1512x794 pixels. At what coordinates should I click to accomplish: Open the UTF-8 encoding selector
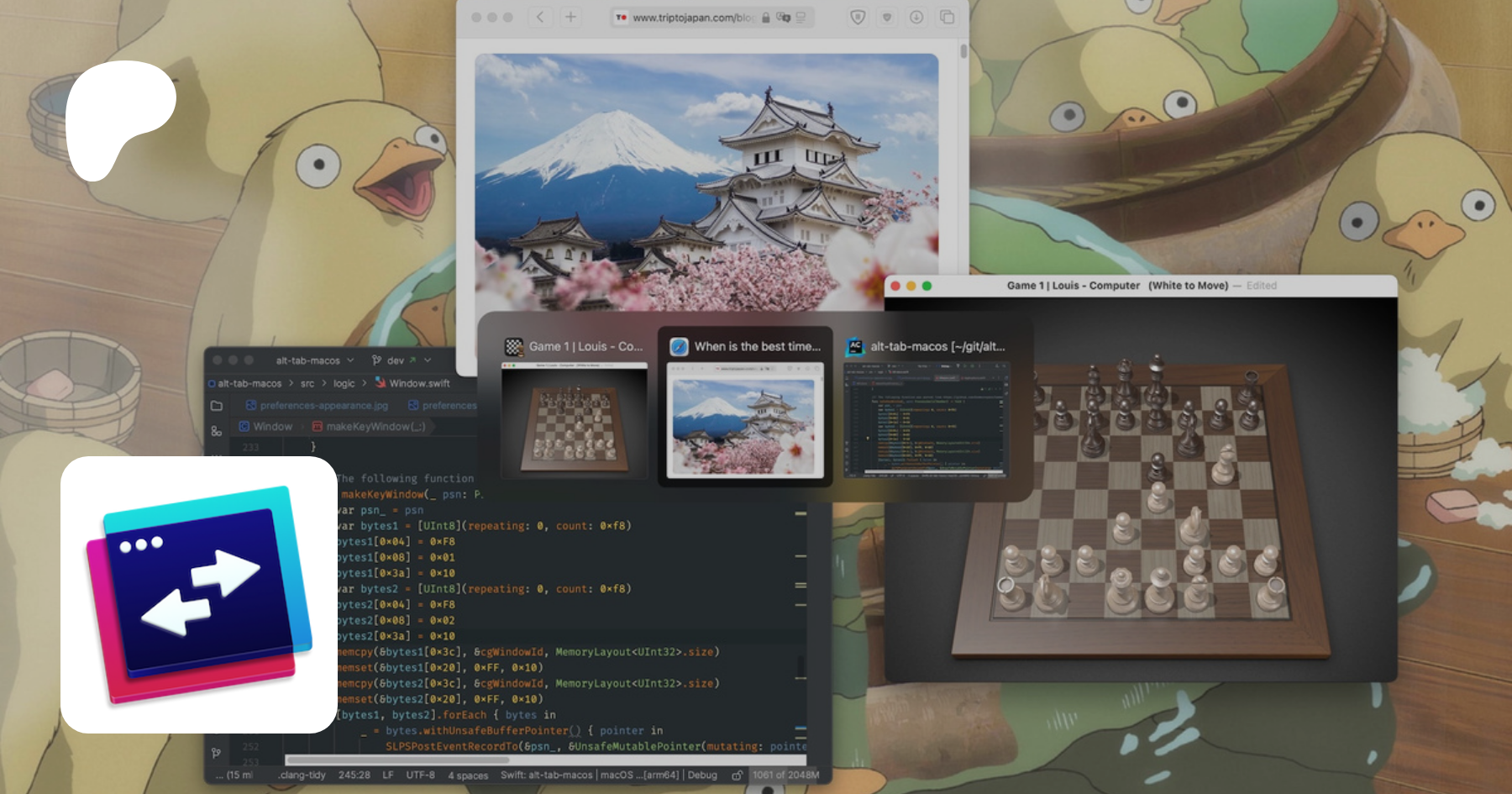(420, 775)
